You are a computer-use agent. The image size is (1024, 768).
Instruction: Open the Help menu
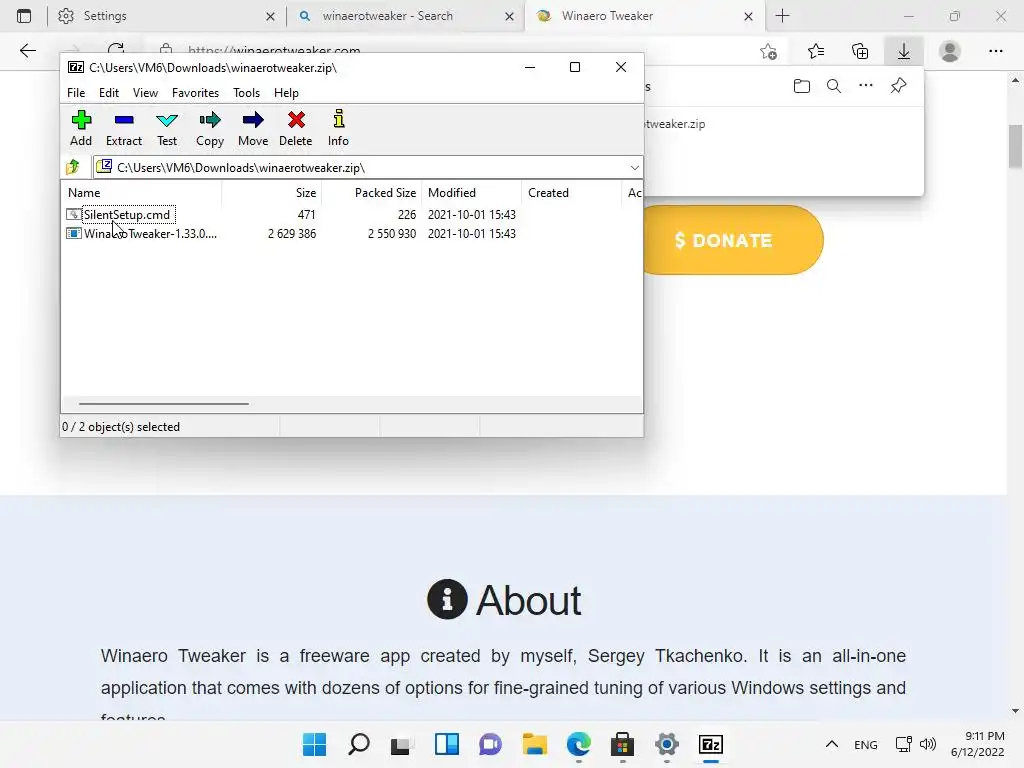pyautogui.click(x=286, y=93)
